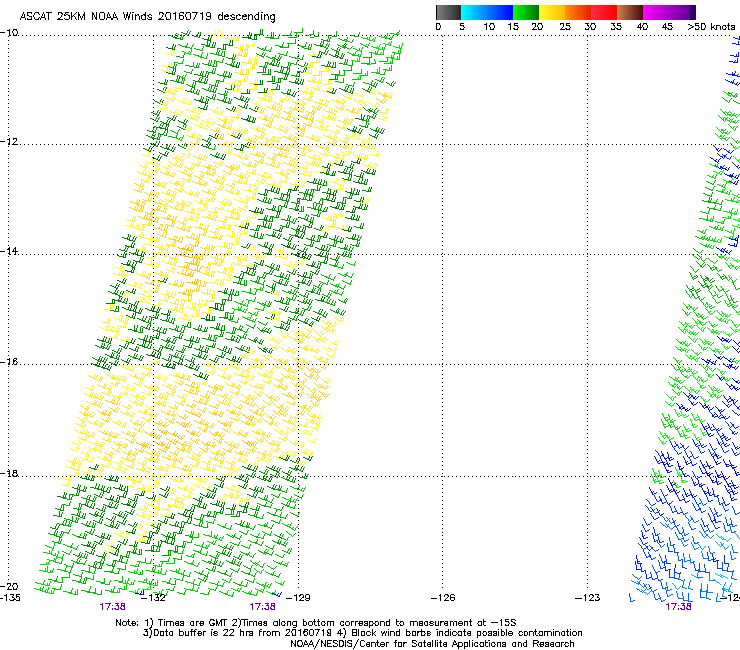Click the '-12' latitude axis label
740x650 pixels.
(9, 142)
